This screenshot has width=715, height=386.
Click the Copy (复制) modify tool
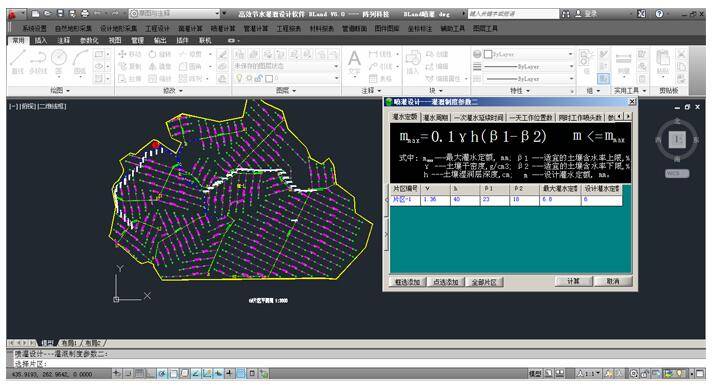tap(130, 67)
